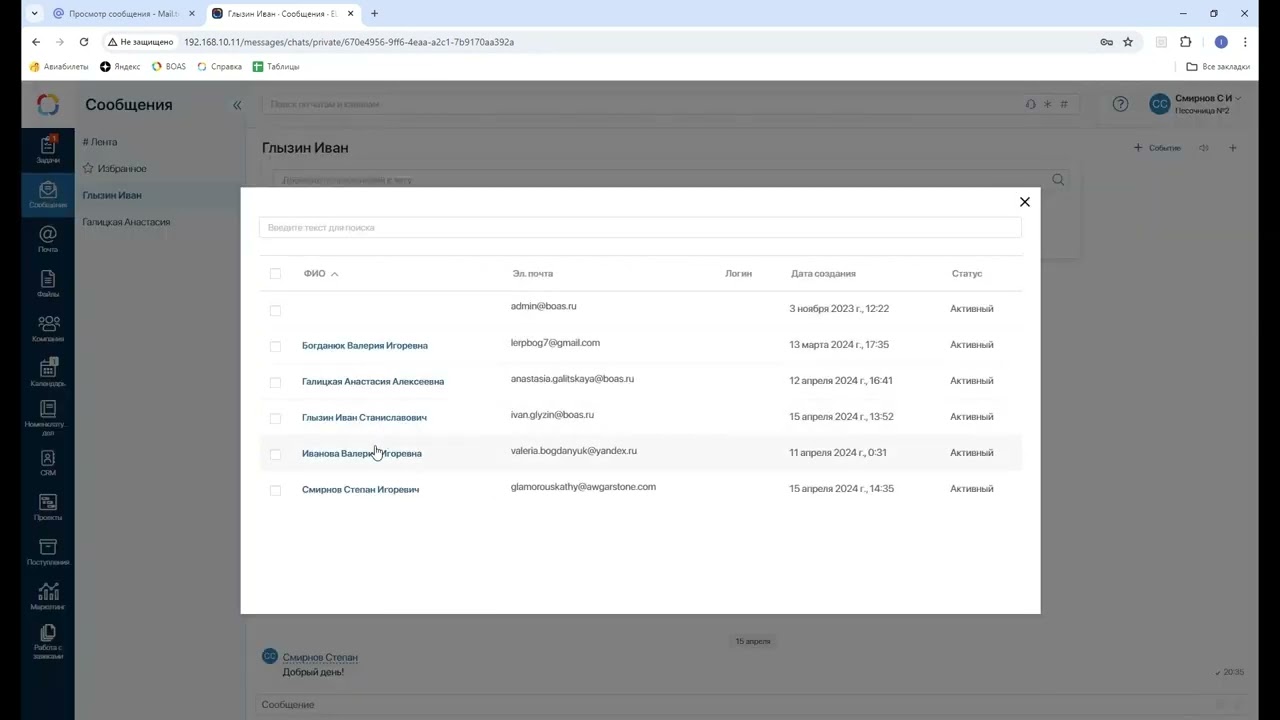Open the Работа с заявками section

pos(48,643)
